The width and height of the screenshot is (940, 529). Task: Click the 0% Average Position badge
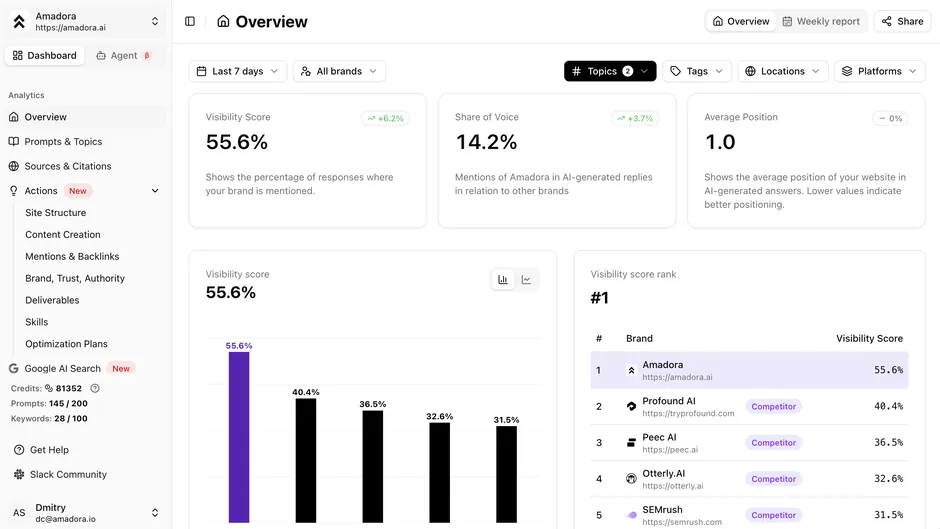890,118
